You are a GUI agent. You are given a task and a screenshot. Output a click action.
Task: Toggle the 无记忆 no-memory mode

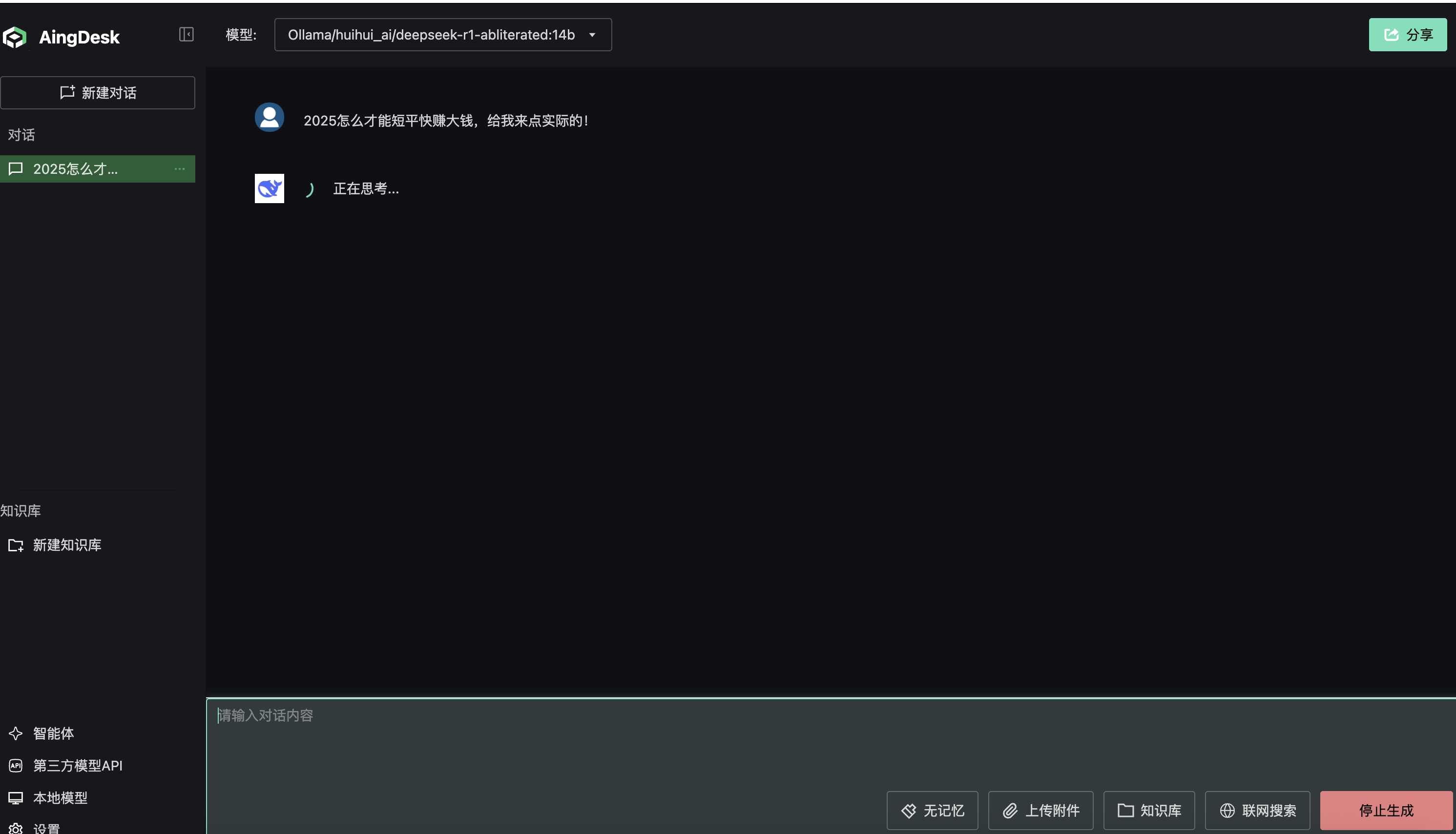(933, 811)
